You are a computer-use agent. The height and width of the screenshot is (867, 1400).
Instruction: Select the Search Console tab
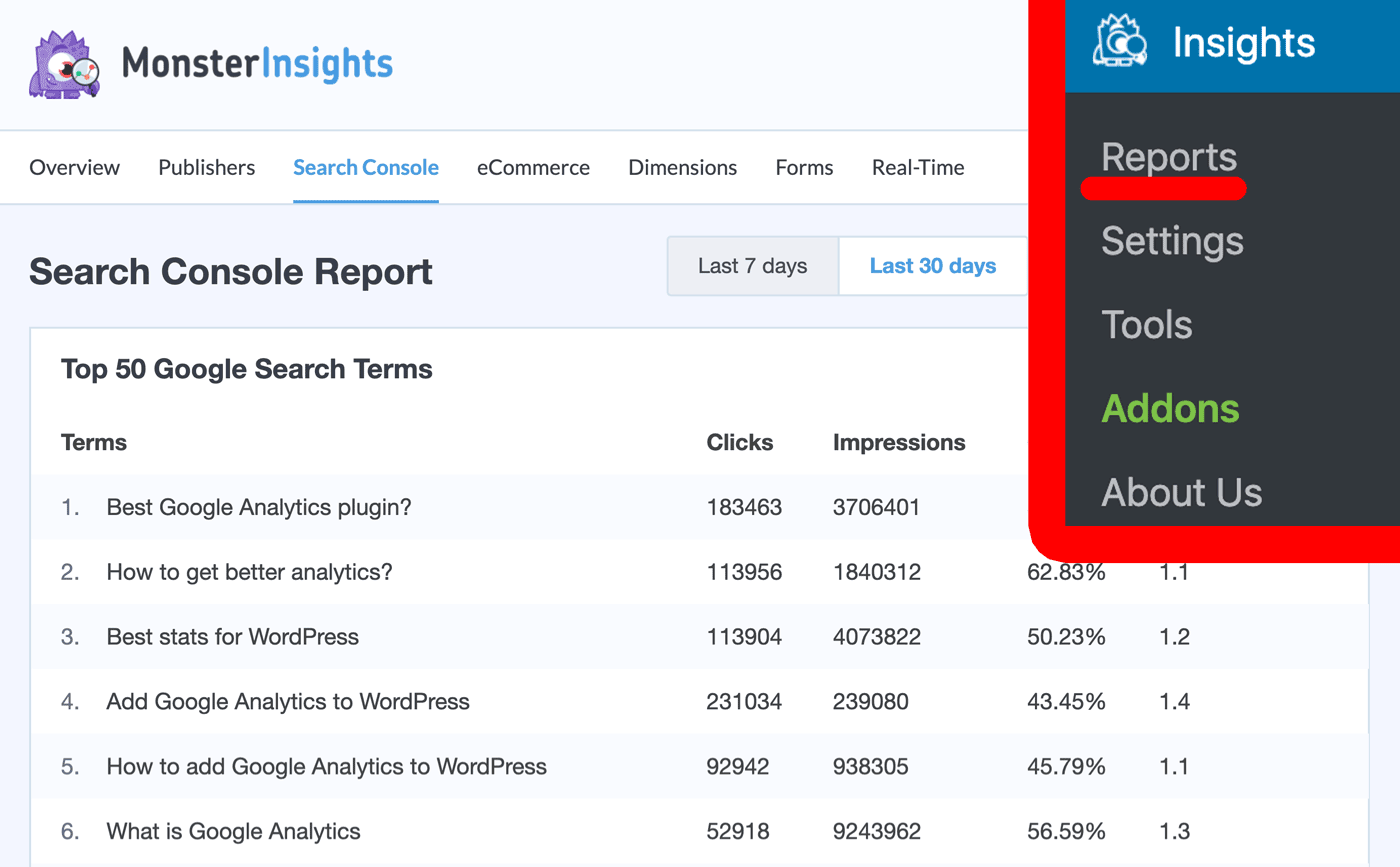366,168
